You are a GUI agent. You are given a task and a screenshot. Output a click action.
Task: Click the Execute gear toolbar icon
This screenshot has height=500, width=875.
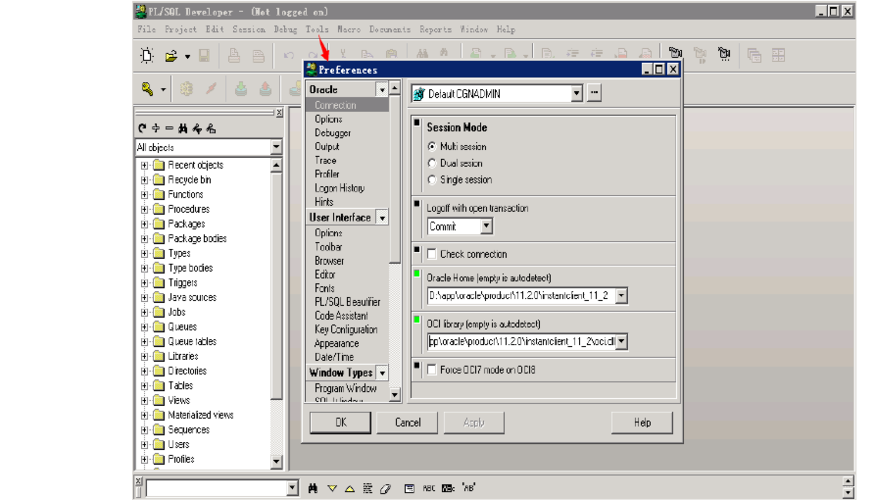(186, 89)
